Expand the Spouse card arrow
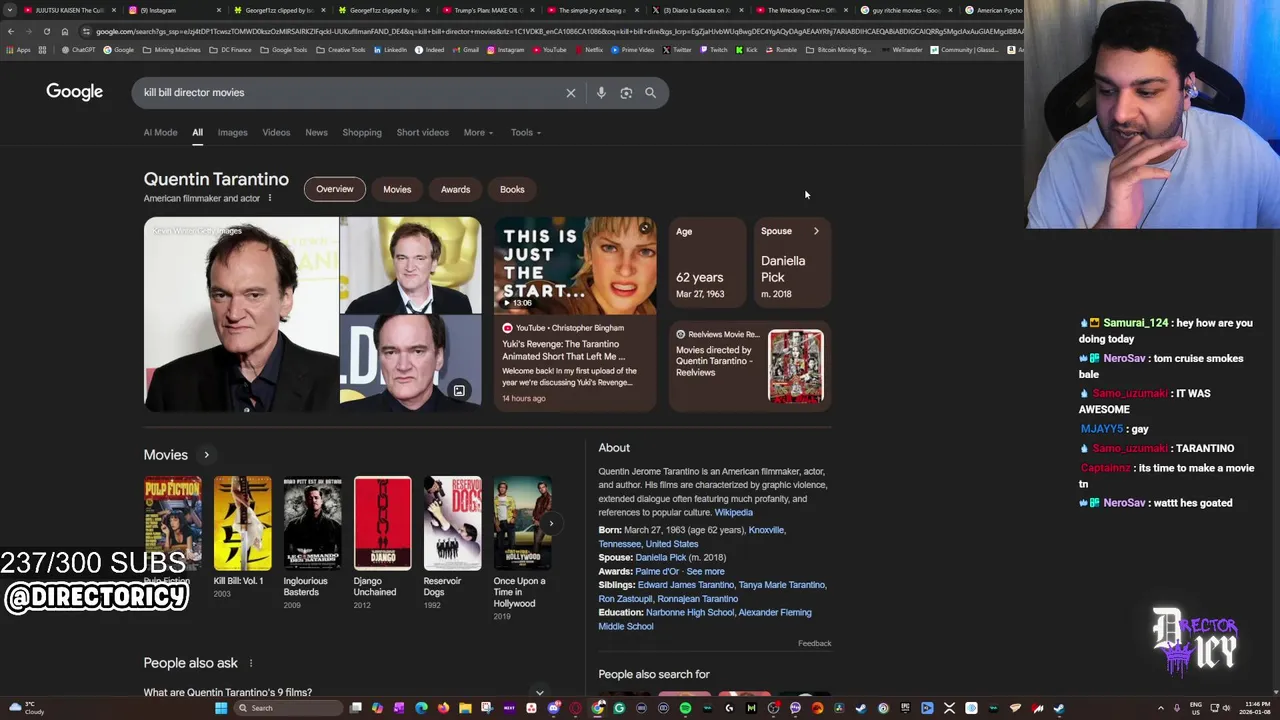The width and height of the screenshot is (1280, 720). coord(816,231)
